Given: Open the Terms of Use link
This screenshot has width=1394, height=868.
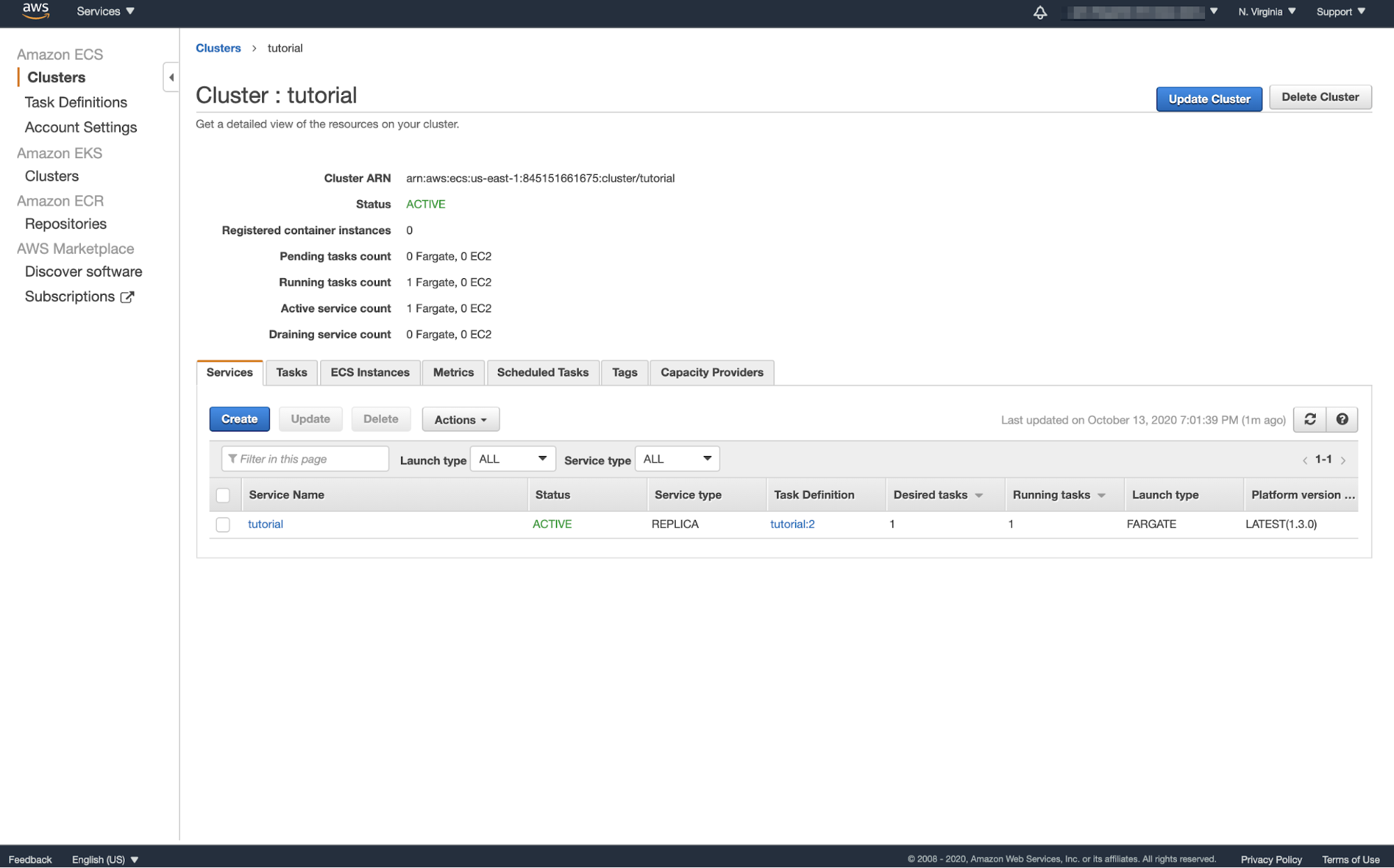Looking at the screenshot, I should point(1351,860).
